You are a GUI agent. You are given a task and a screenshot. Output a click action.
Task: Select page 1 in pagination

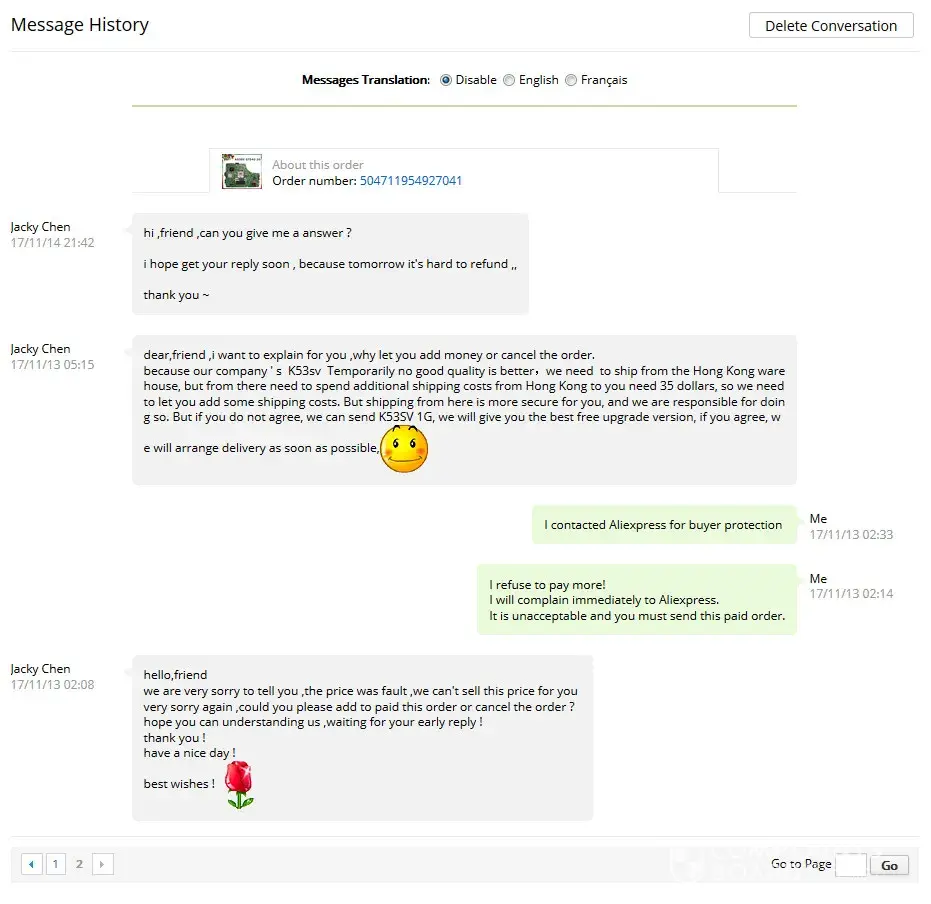[56, 864]
